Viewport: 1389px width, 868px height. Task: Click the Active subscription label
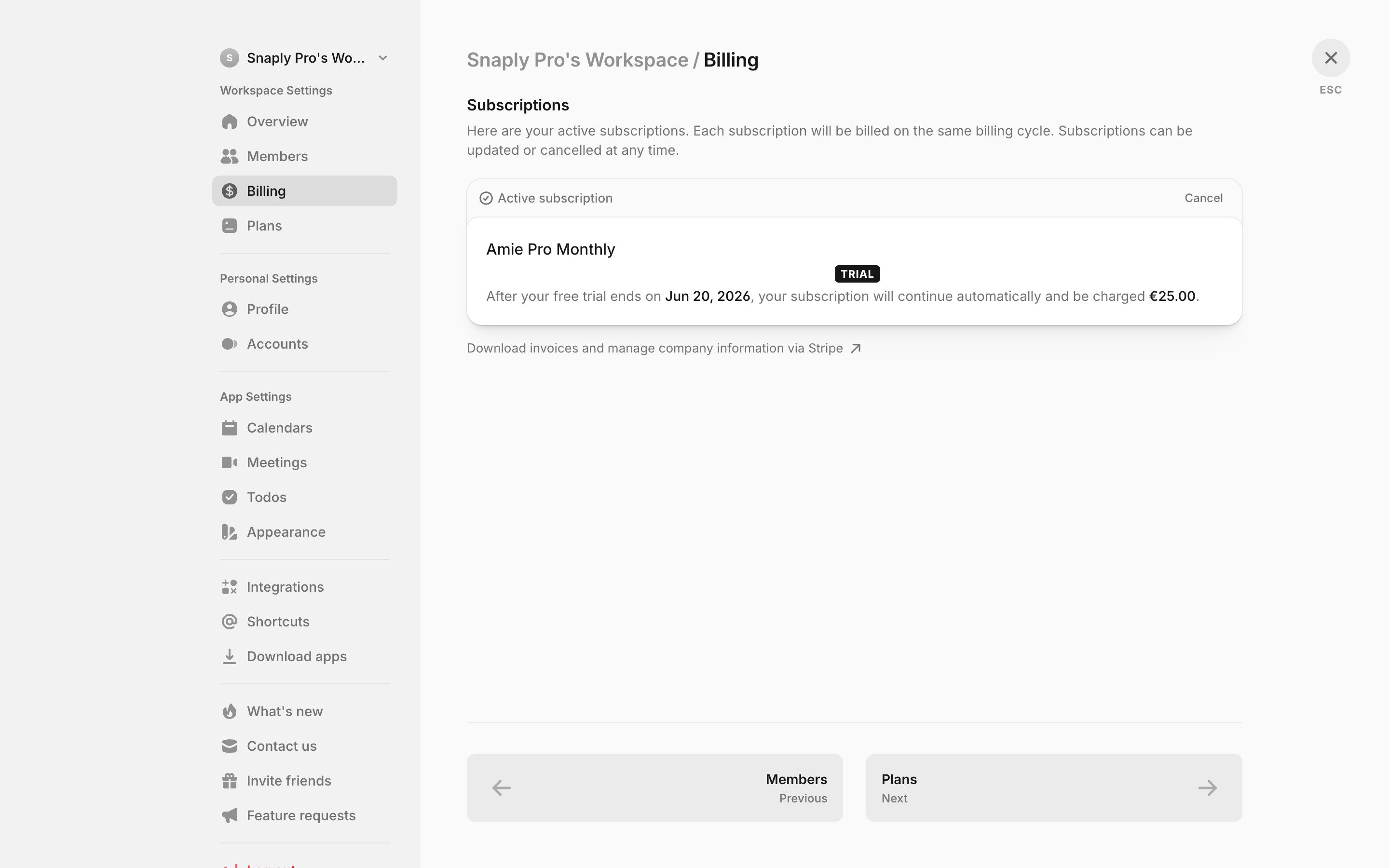pyautogui.click(x=555, y=198)
